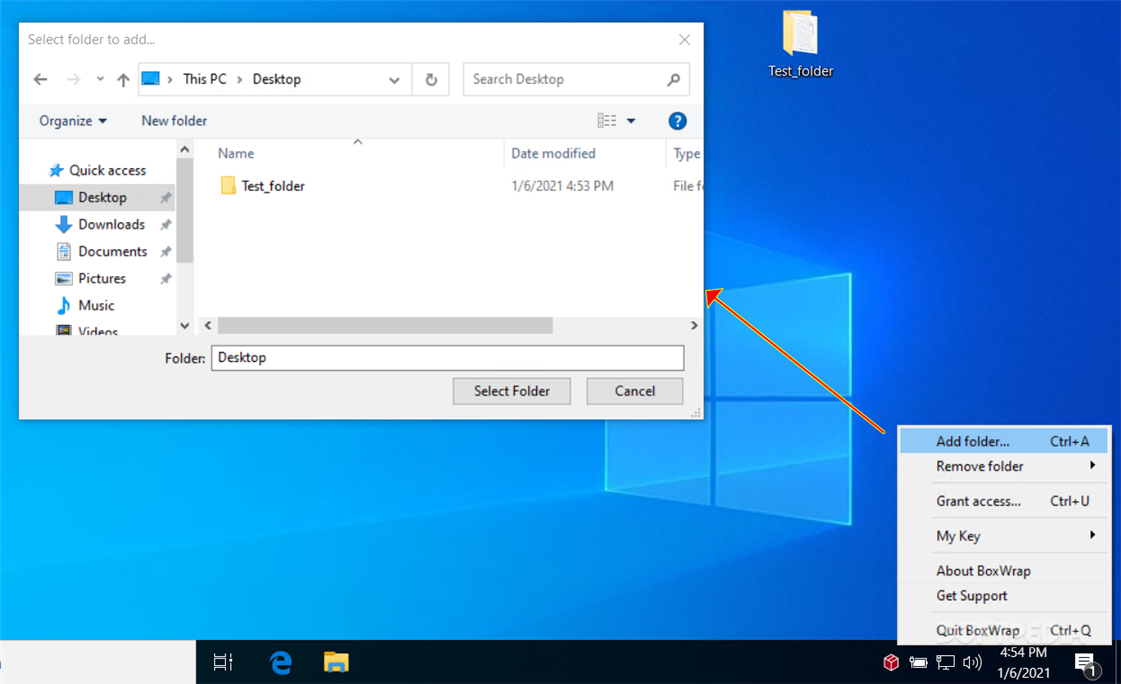Expand the My Key submenu arrow

pyautogui.click(x=1092, y=535)
